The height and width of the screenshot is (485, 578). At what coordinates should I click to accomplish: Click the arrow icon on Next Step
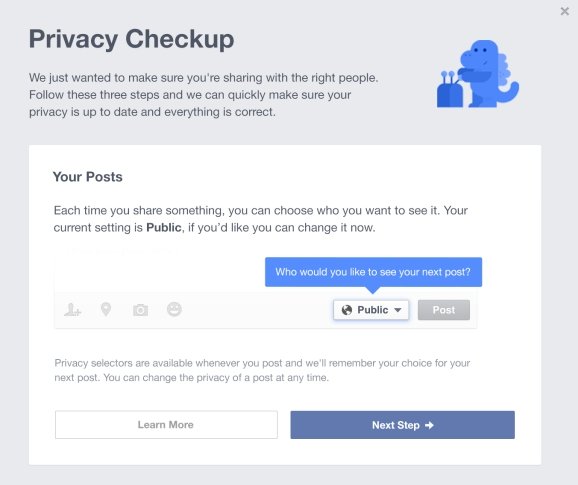click(x=429, y=425)
